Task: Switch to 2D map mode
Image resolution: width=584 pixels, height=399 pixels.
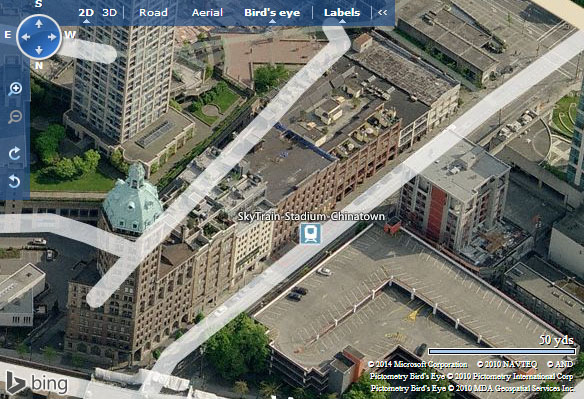Action: tap(86, 13)
